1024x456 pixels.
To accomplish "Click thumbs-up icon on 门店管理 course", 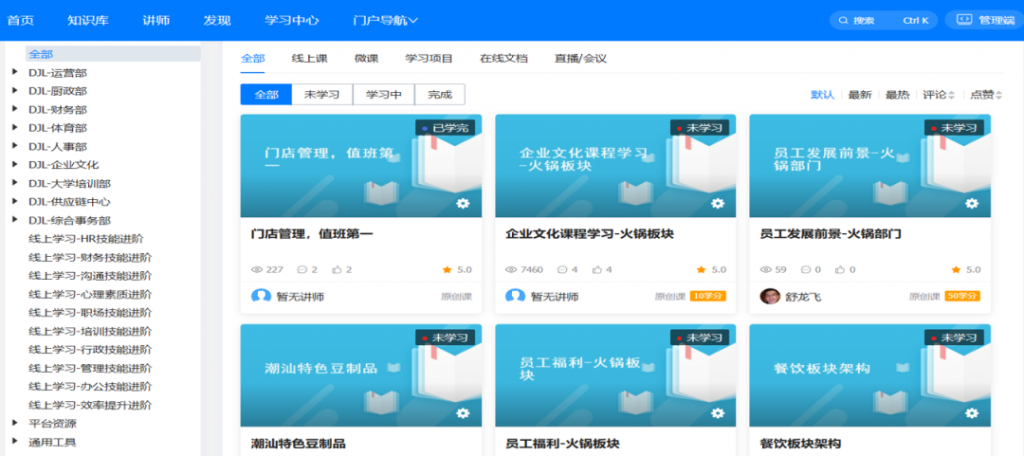I will click(x=336, y=270).
